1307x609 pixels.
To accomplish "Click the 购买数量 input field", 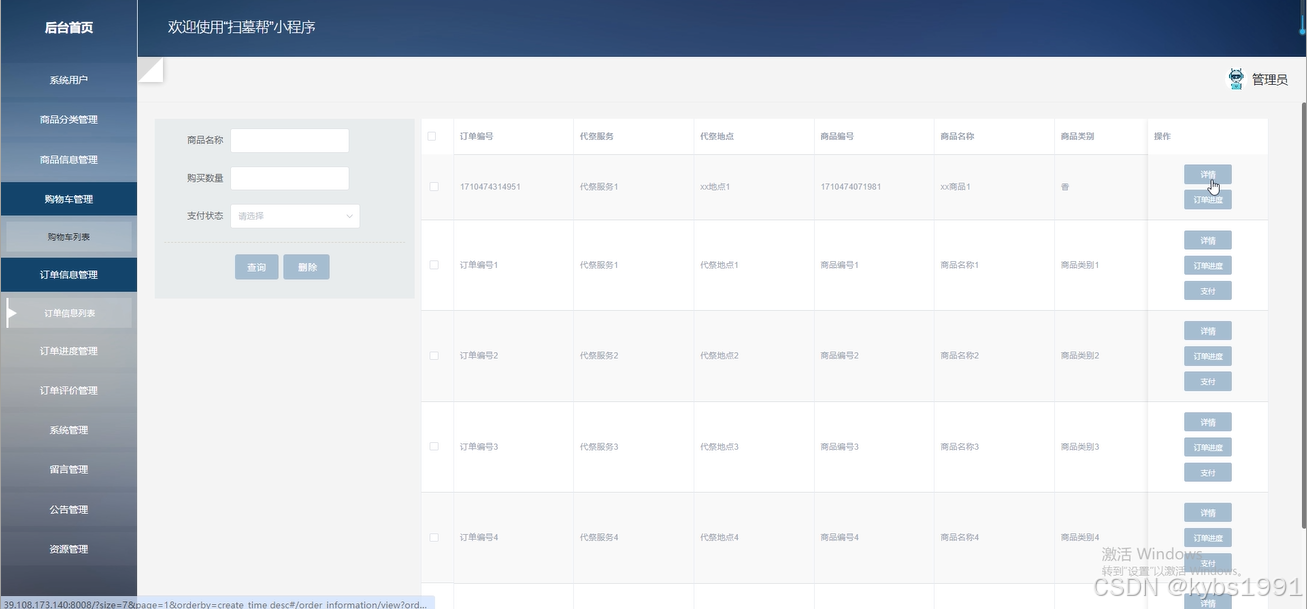I will point(290,178).
